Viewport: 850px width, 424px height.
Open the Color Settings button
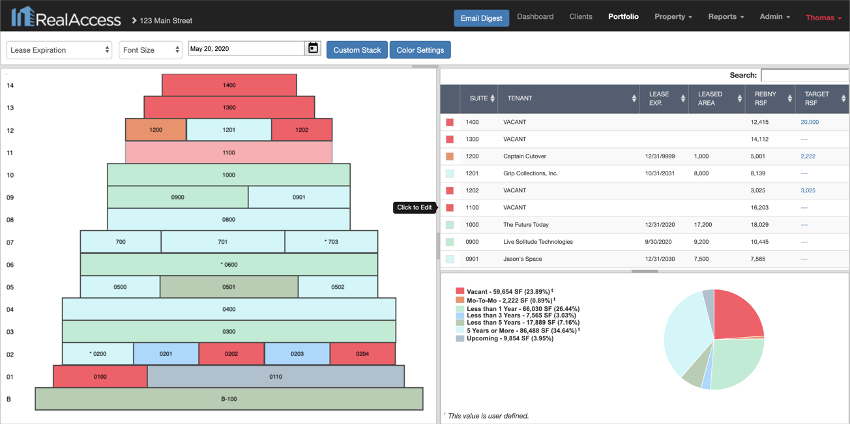tap(420, 50)
